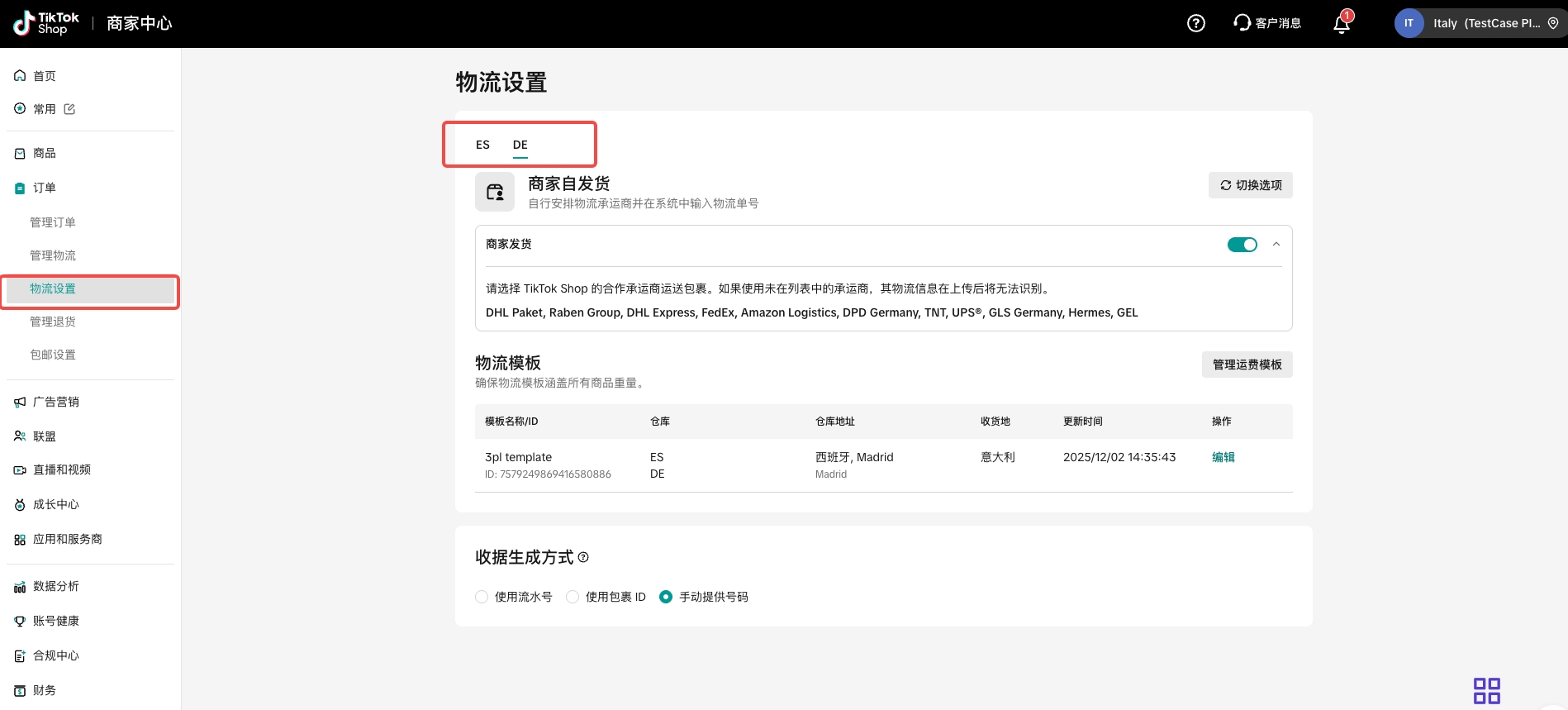
Task: Click the help question mark icon
Action: point(1195,23)
